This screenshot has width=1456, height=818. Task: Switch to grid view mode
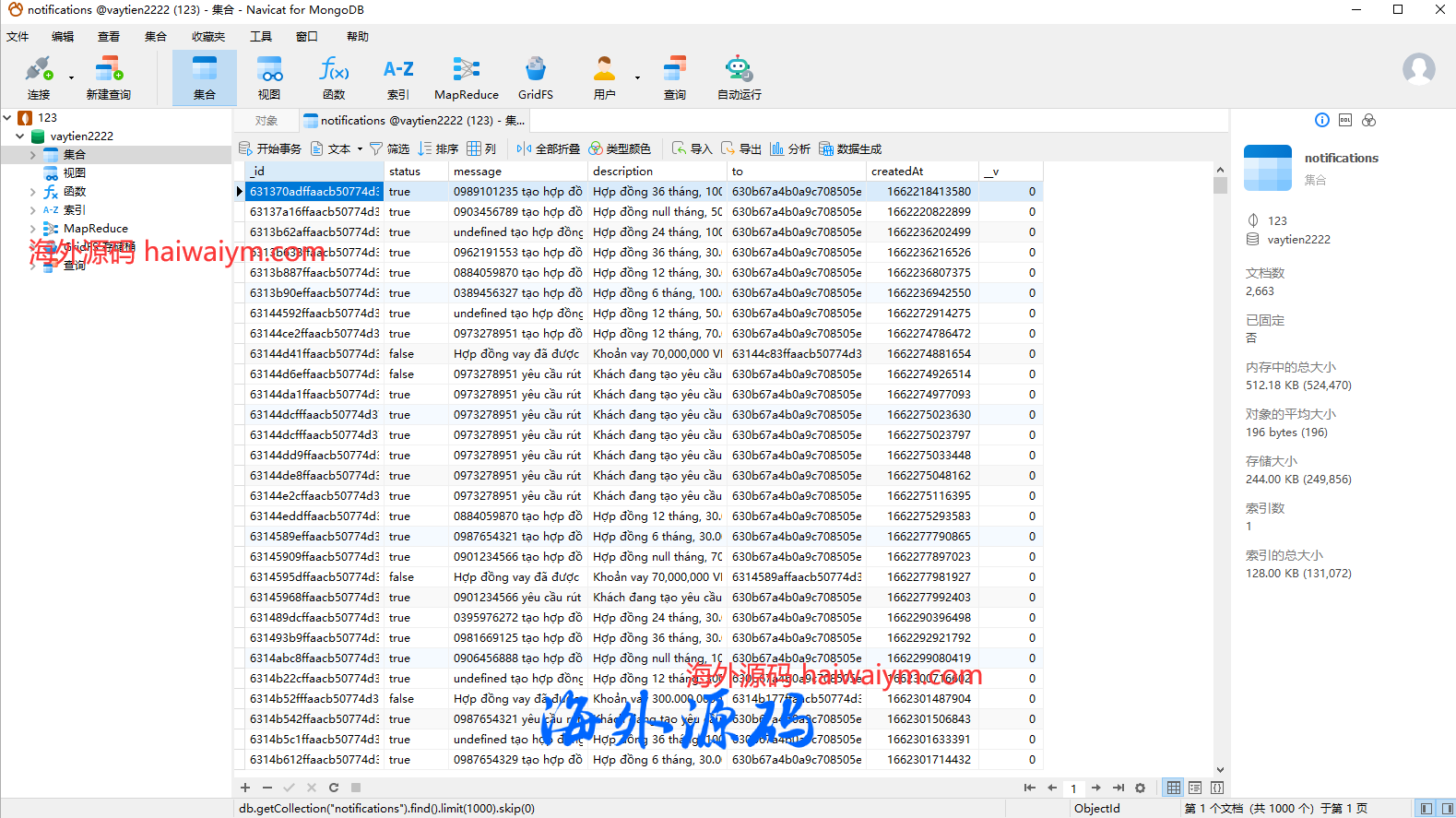1173,788
